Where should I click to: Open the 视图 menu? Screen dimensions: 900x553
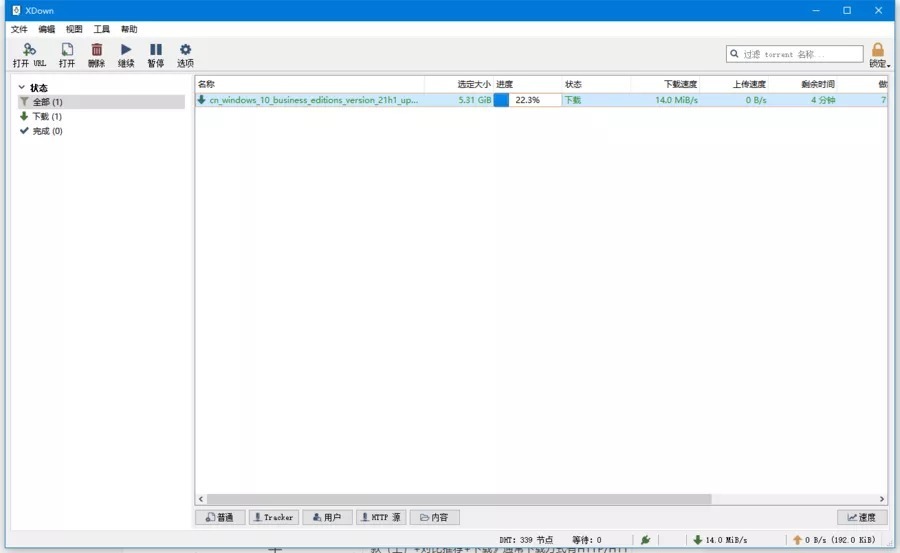point(74,29)
